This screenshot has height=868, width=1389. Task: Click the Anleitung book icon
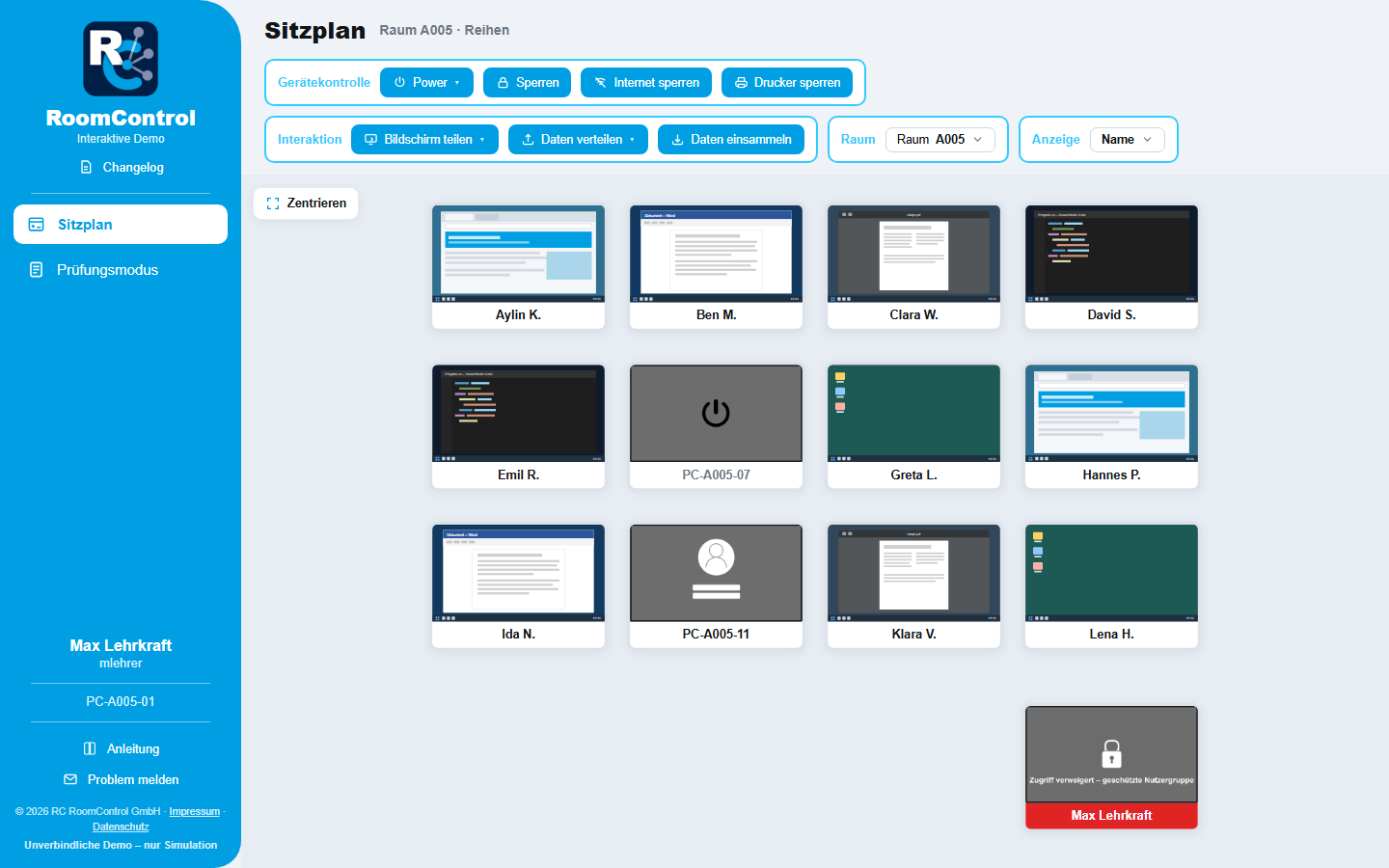[x=90, y=748]
